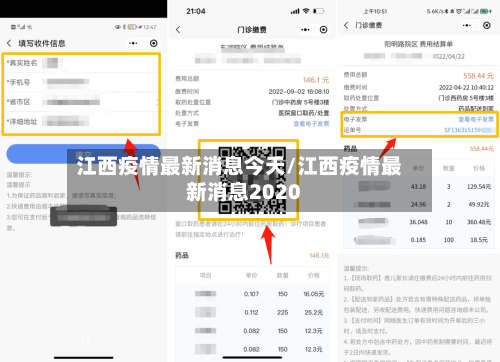This screenshot has width=500, height=362.
Task: Tap the 24.96 unit price cell
Action: tap(418, 204)
